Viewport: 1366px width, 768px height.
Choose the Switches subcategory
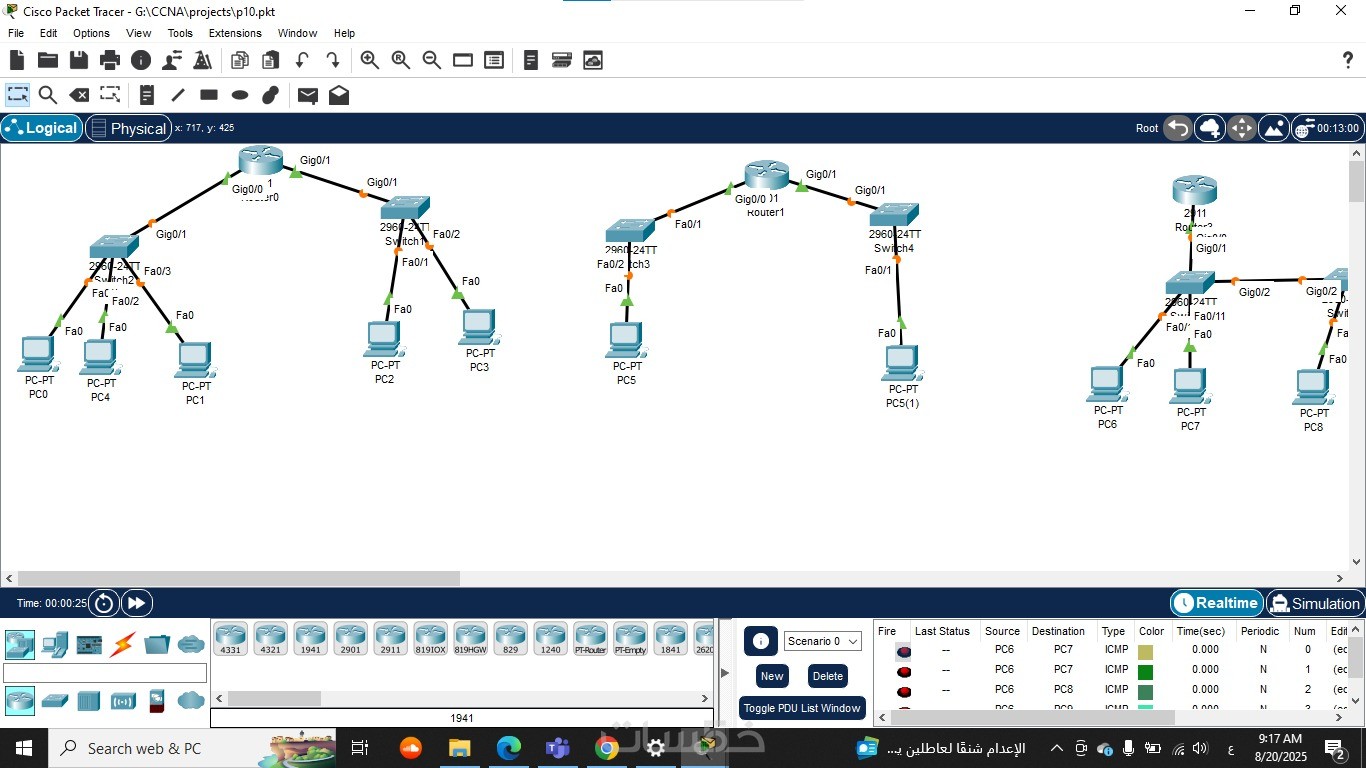click(55, 700)
